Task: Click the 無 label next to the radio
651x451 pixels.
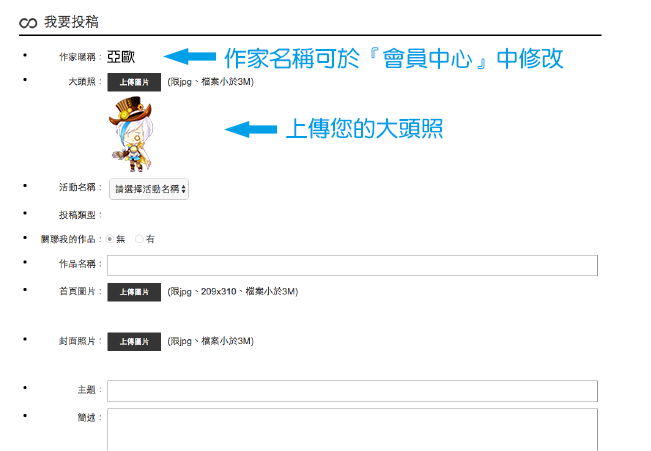Action: tap(120, 239)
